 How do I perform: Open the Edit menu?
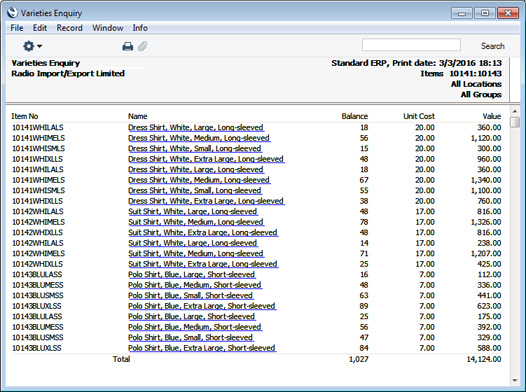click(40, 28)
